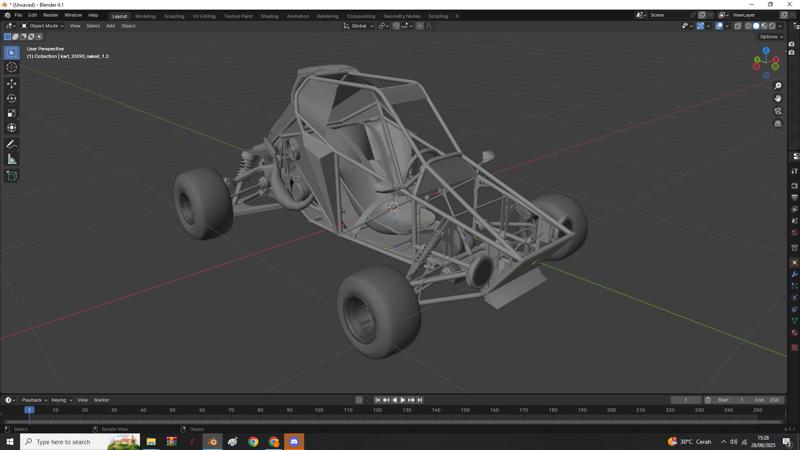Open the Select menu in viewport
Screen dimensions: 800x450
[93, 26]
